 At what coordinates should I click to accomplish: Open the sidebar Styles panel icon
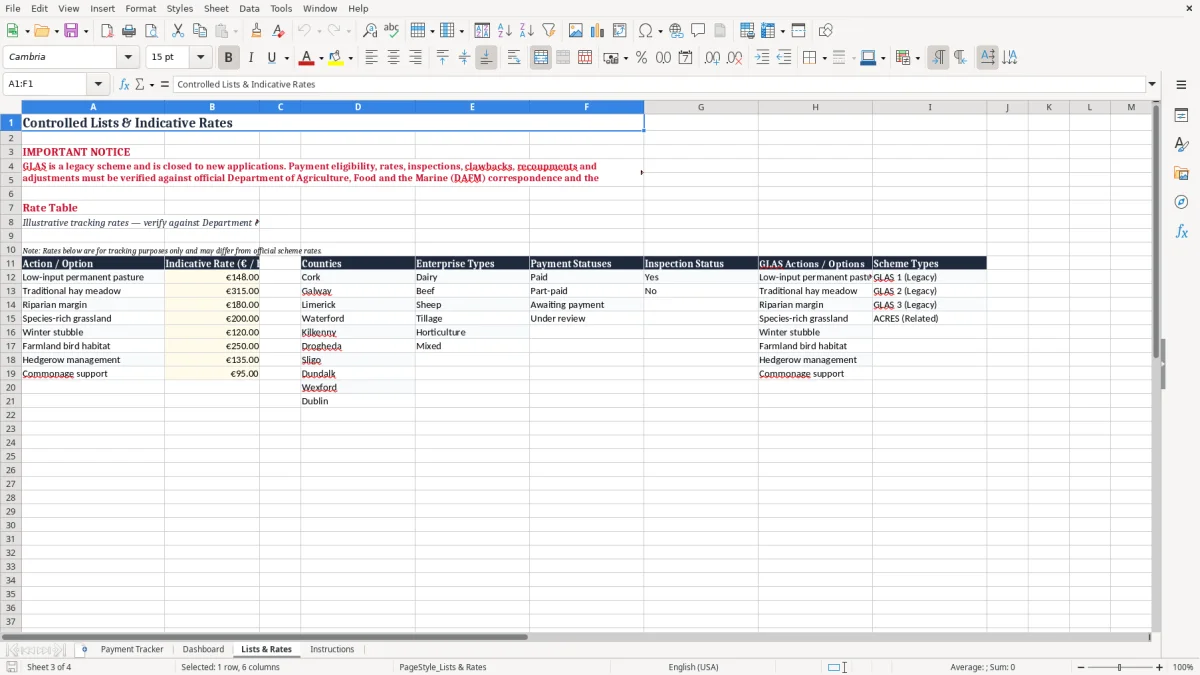click(1181, 145)
